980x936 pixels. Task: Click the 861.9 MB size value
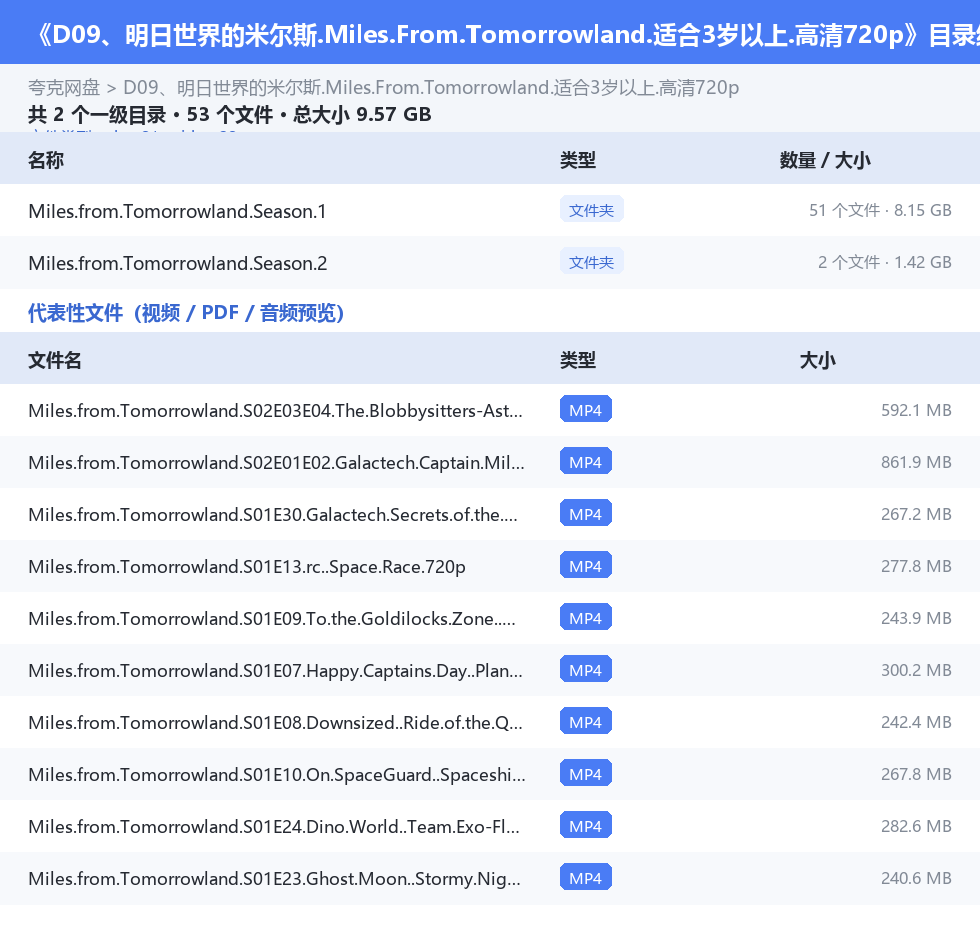click(916, 462)
